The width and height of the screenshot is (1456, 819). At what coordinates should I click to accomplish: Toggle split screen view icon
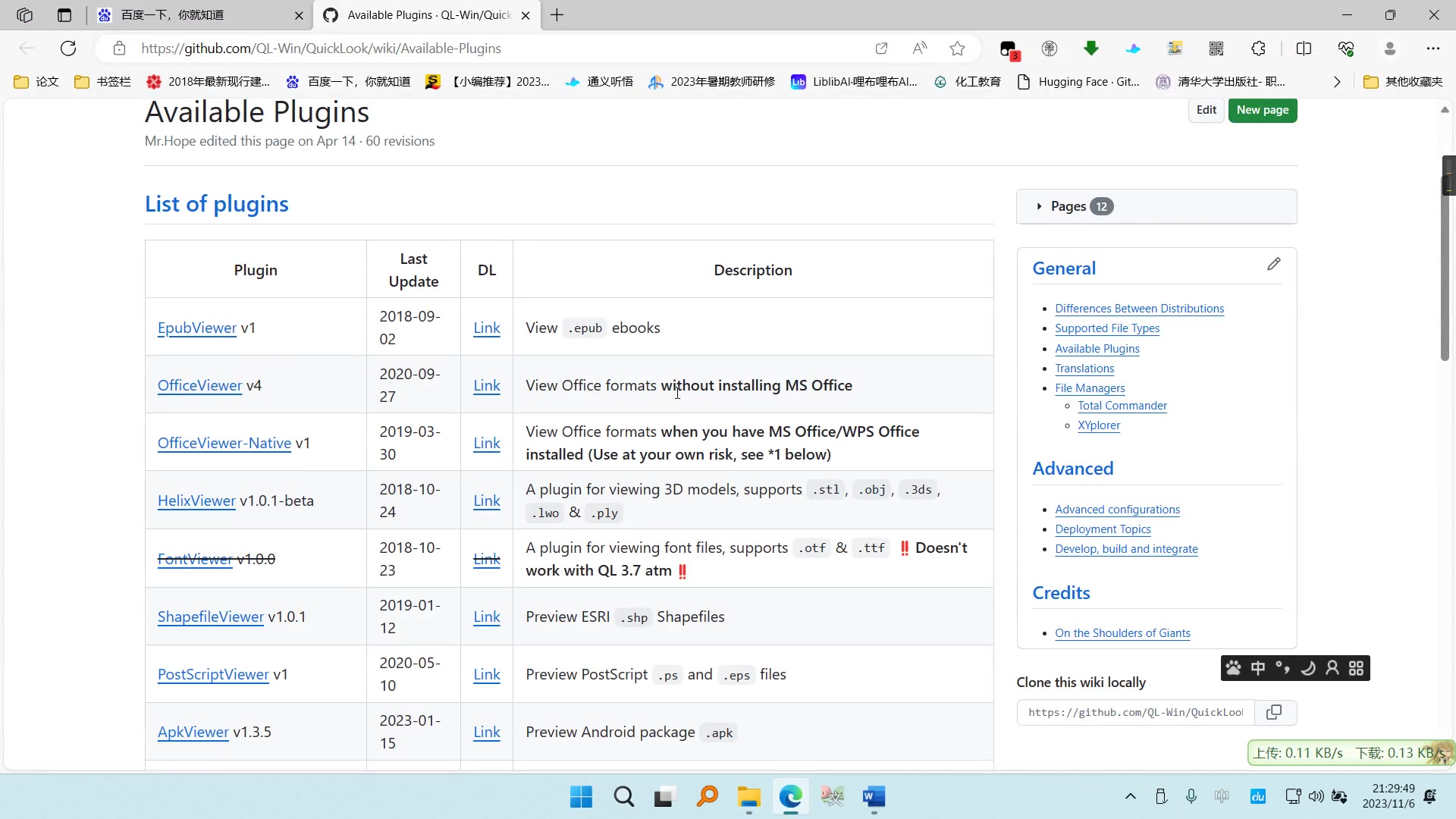1304,49
